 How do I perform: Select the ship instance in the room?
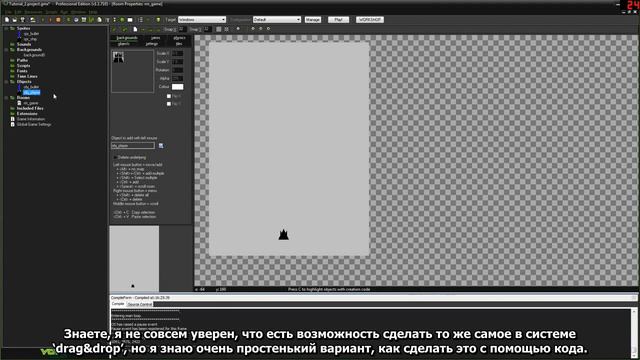point(284,235)
